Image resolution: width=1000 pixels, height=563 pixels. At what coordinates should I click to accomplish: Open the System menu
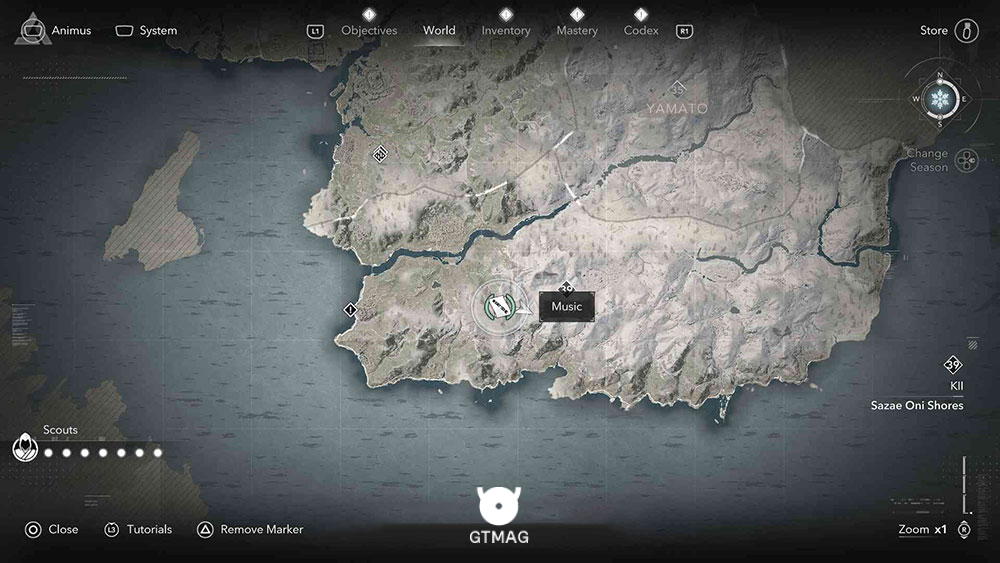point(158,31)
